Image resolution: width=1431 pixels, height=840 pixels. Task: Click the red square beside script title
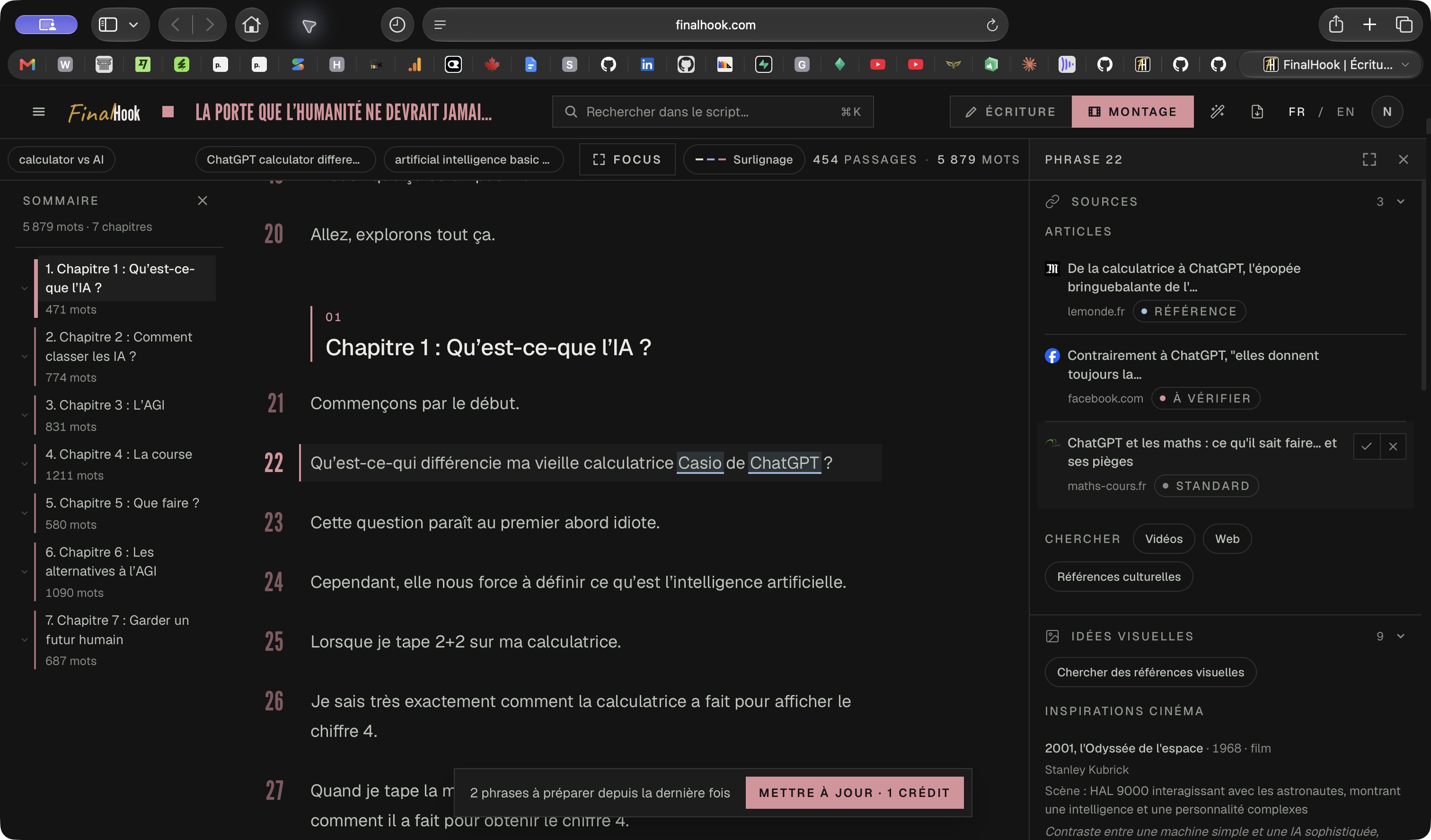(x=168, y=111)
